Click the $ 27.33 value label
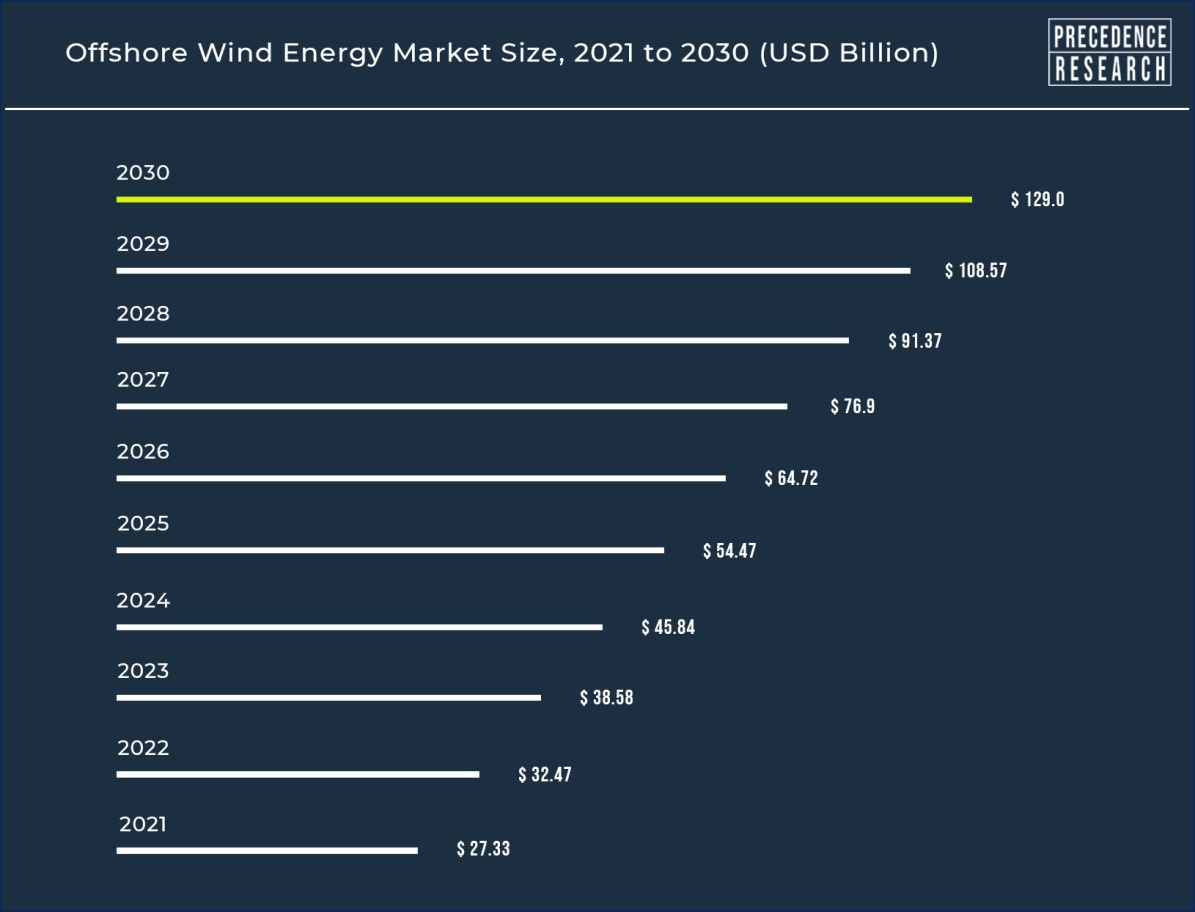The width and height of the screenshot is (1195, 912). point(483,849)
